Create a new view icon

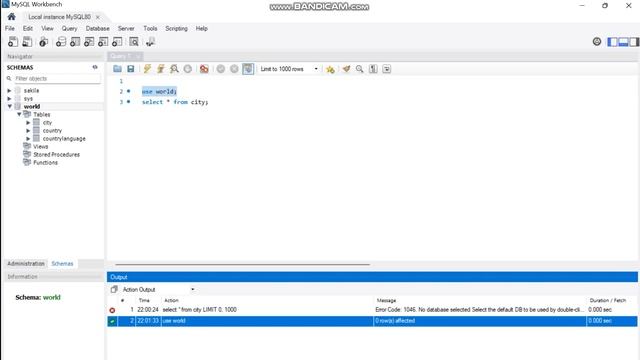pos(89,42)
